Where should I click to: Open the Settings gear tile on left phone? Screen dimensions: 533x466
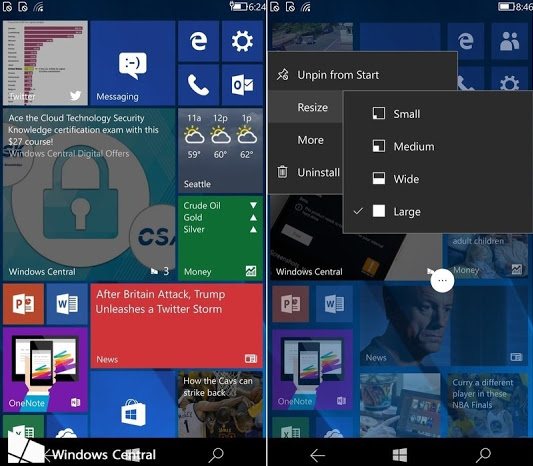pyautogui.click(x=242, y=41)
